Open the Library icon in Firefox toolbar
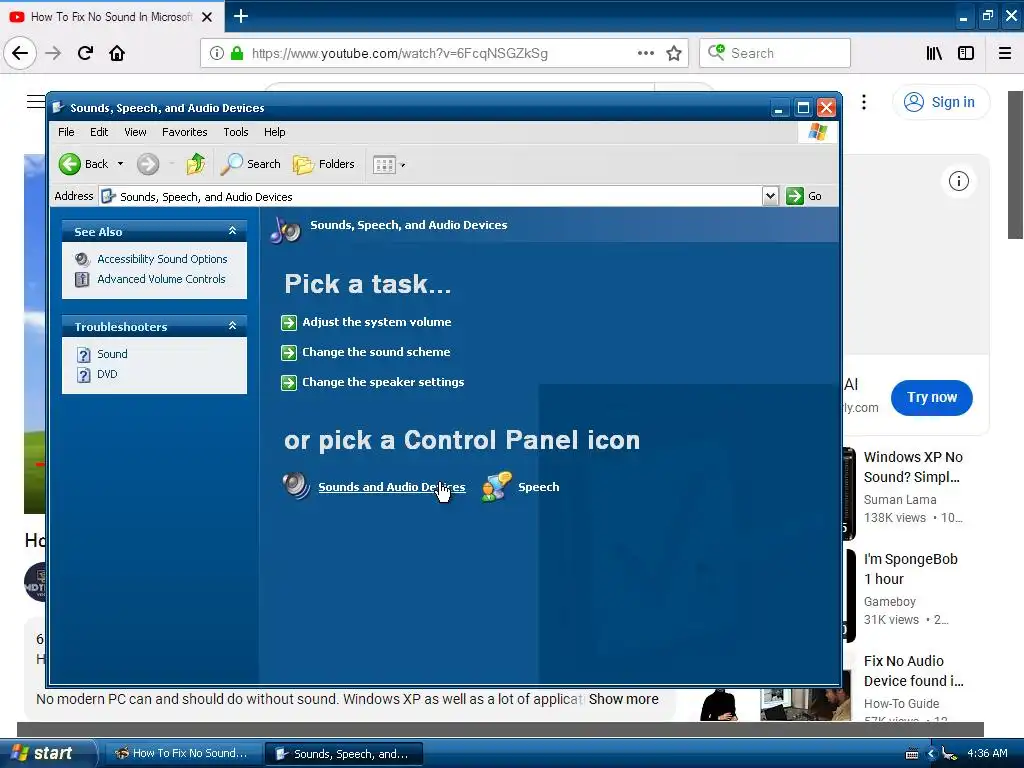The width and height of the screenshot is (1024, 768). [x=934, y=54]
